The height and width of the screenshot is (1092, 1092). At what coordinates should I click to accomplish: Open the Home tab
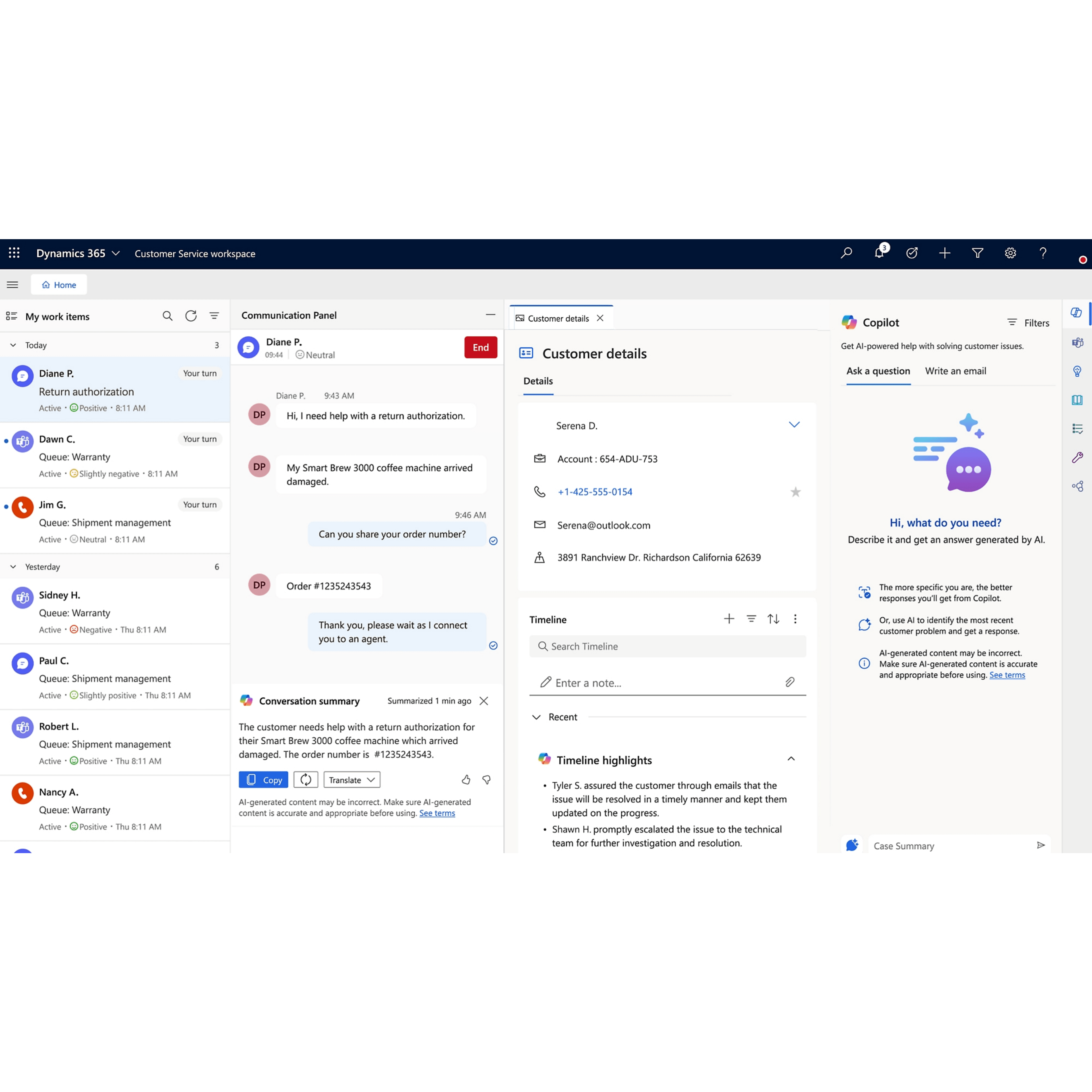click(59, 285)
